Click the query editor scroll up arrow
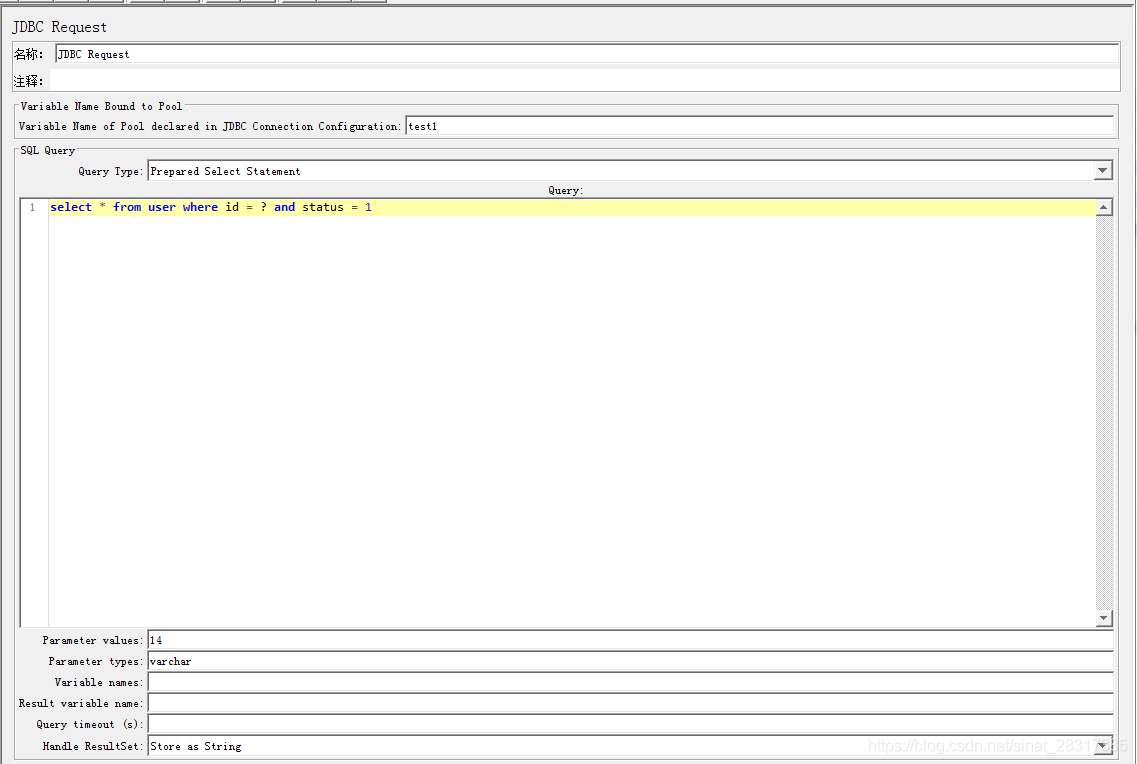The image size is (1137, 764). 1104,207
